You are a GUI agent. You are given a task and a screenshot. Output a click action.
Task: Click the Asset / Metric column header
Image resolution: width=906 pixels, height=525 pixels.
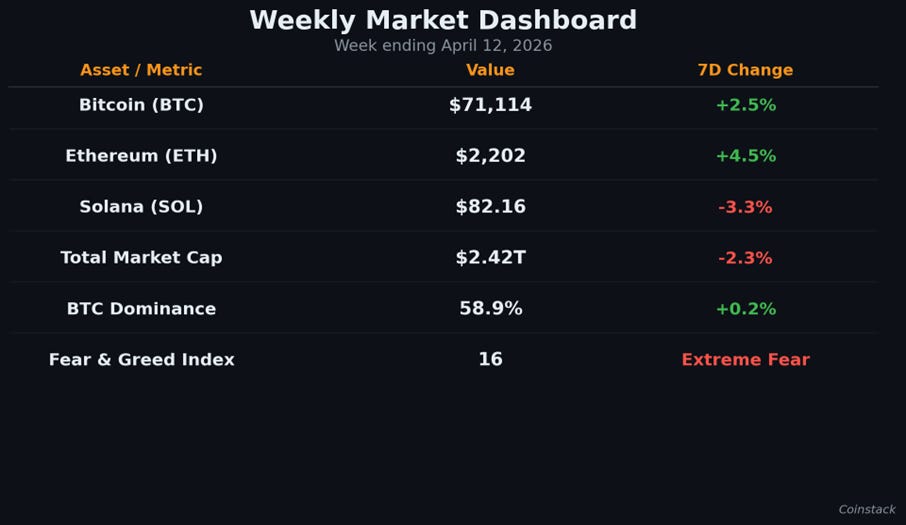click(141, 70)
